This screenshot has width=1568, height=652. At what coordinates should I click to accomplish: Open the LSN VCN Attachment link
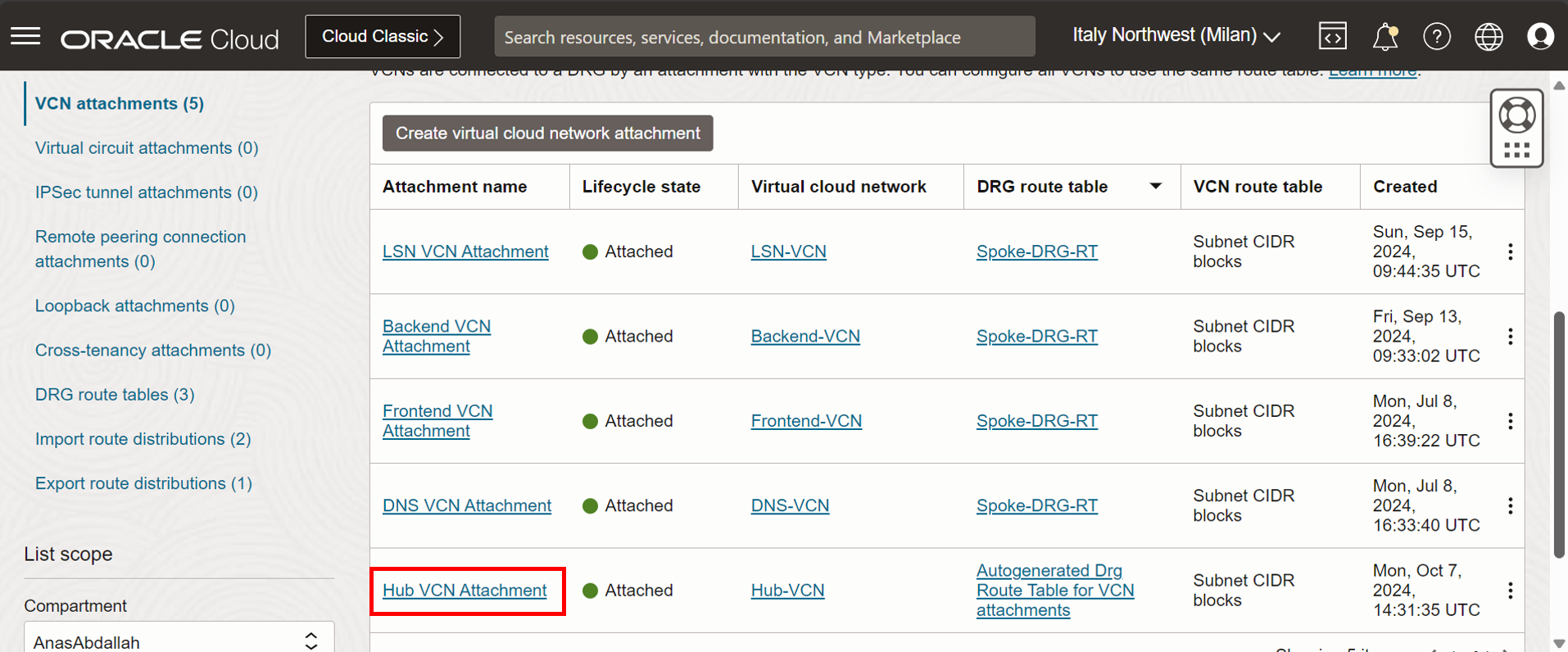pos(465,251)
